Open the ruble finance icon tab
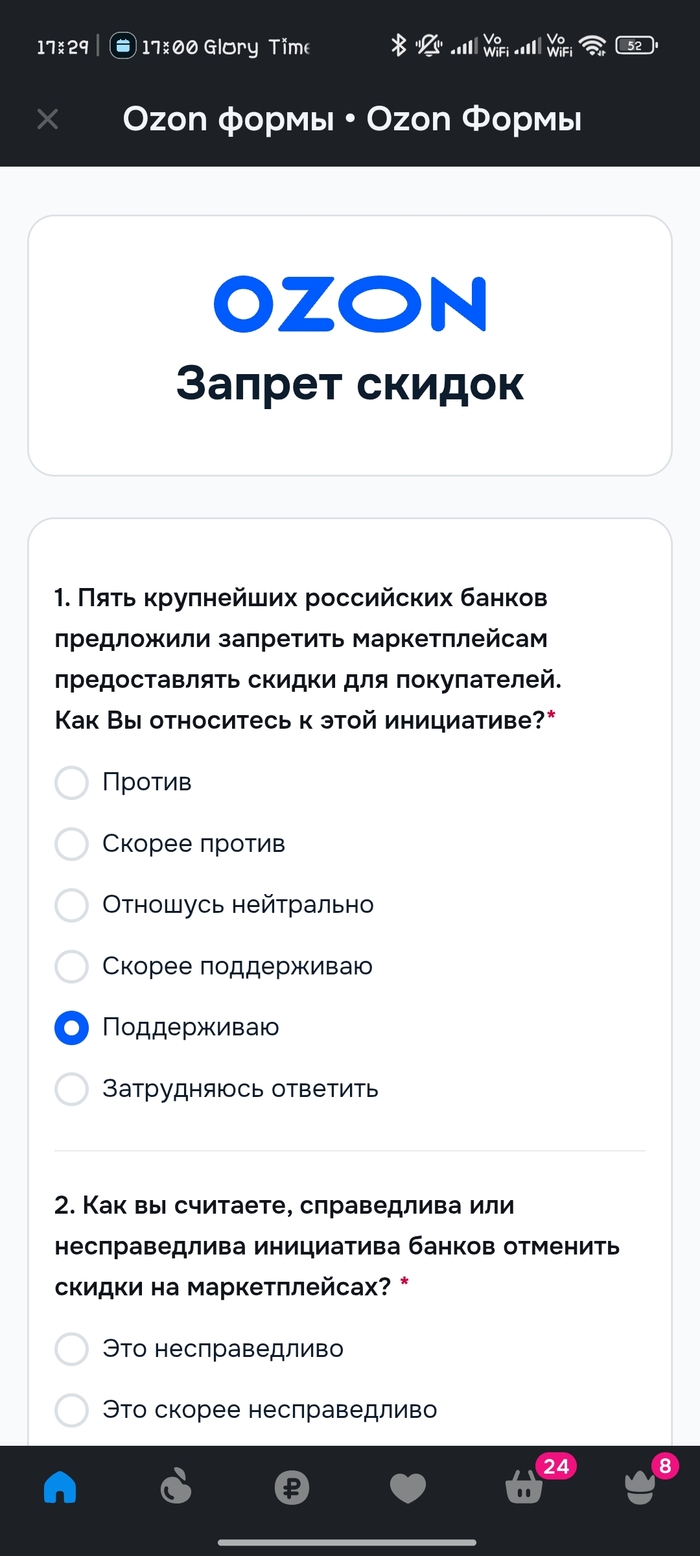 [291, 1488]
